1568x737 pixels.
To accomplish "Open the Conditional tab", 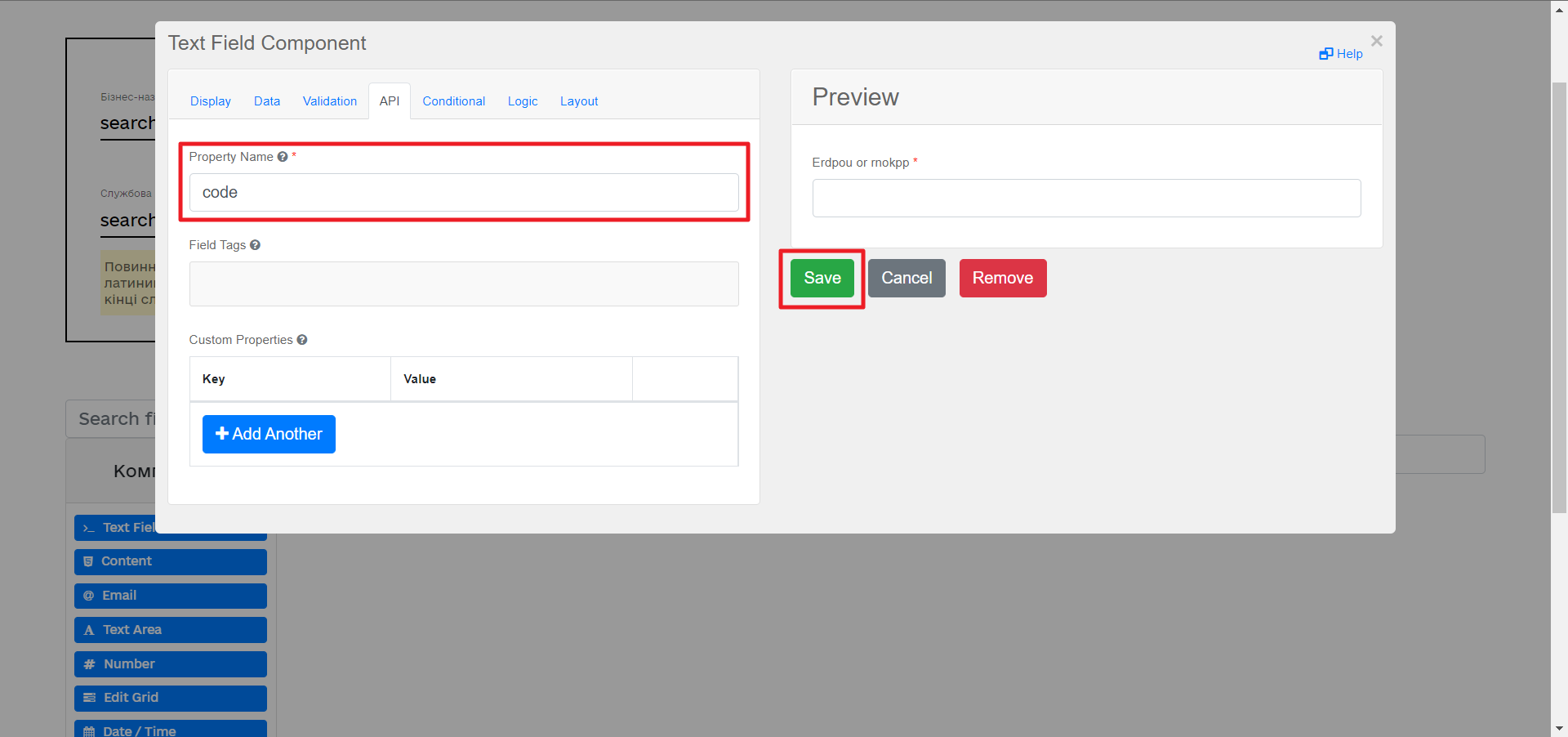I will 453,101.
